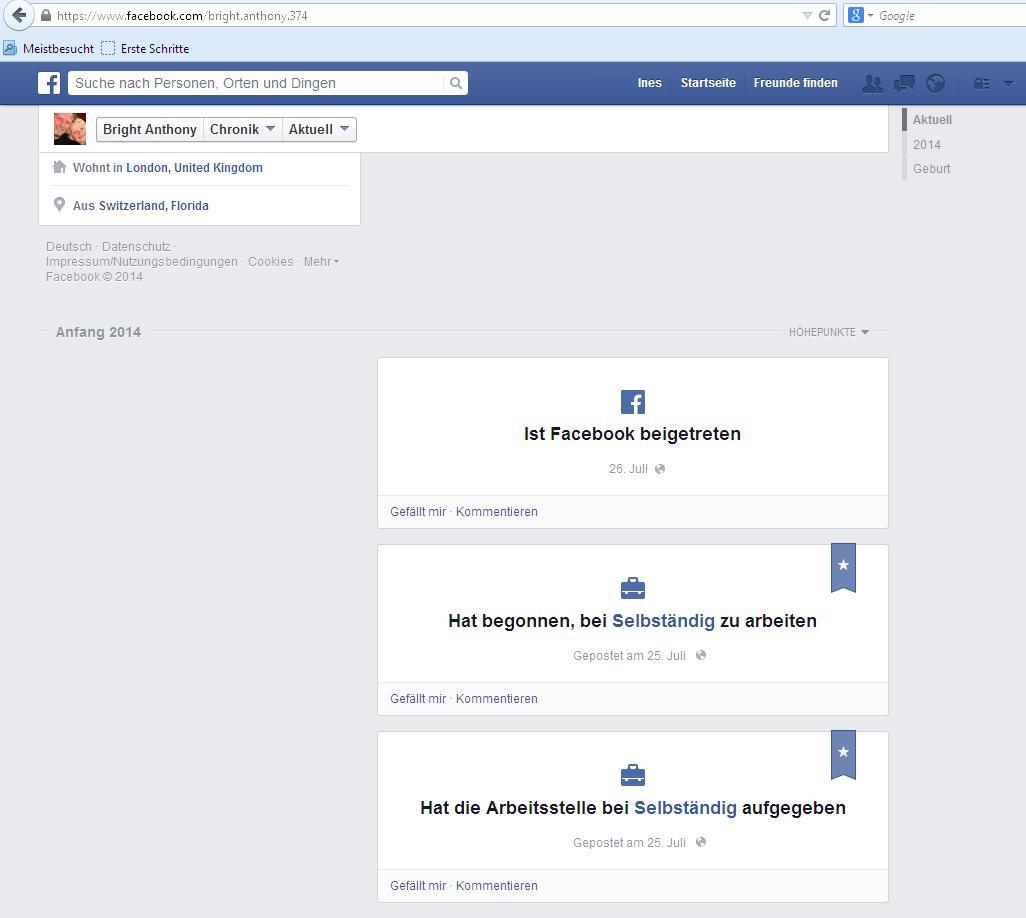Click the browser back arrow button

(18, 15)
